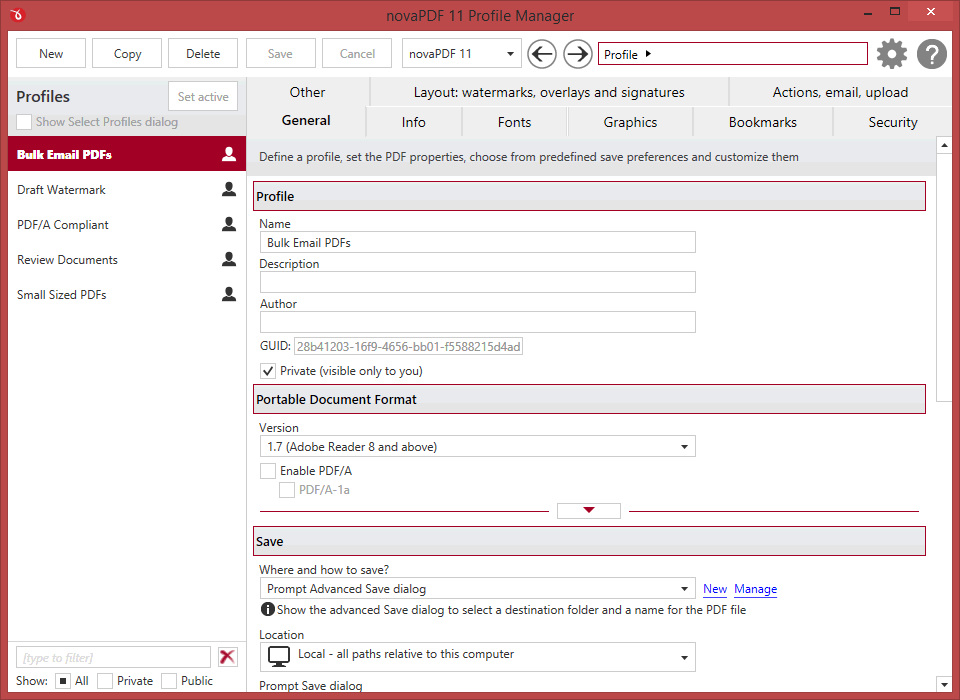This screenshot has height=700, width=960.
Task: Check the Private filter checkbox
Action: pyautogui.click(x=105, y=681)
